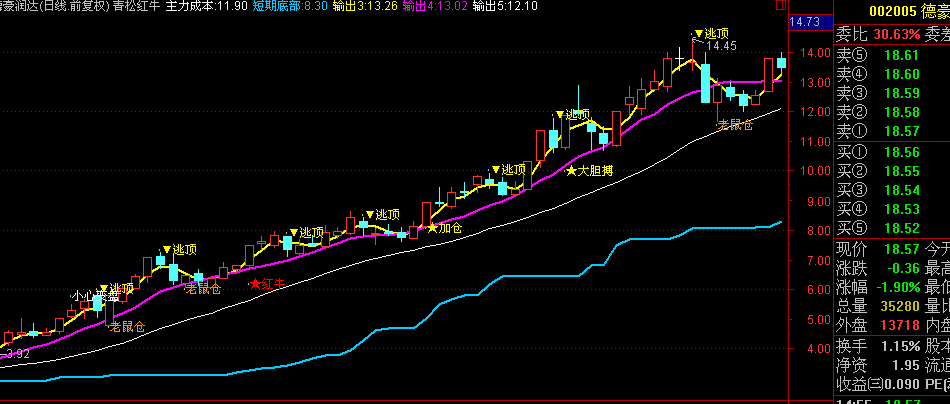The image size is (950, 404).
Task: Select the 卖① ask price 18.57 row
Action: tap(890, 131)
